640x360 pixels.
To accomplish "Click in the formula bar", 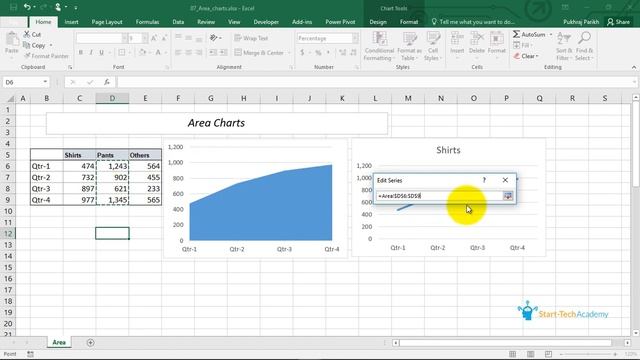I will tap(376, 82).
